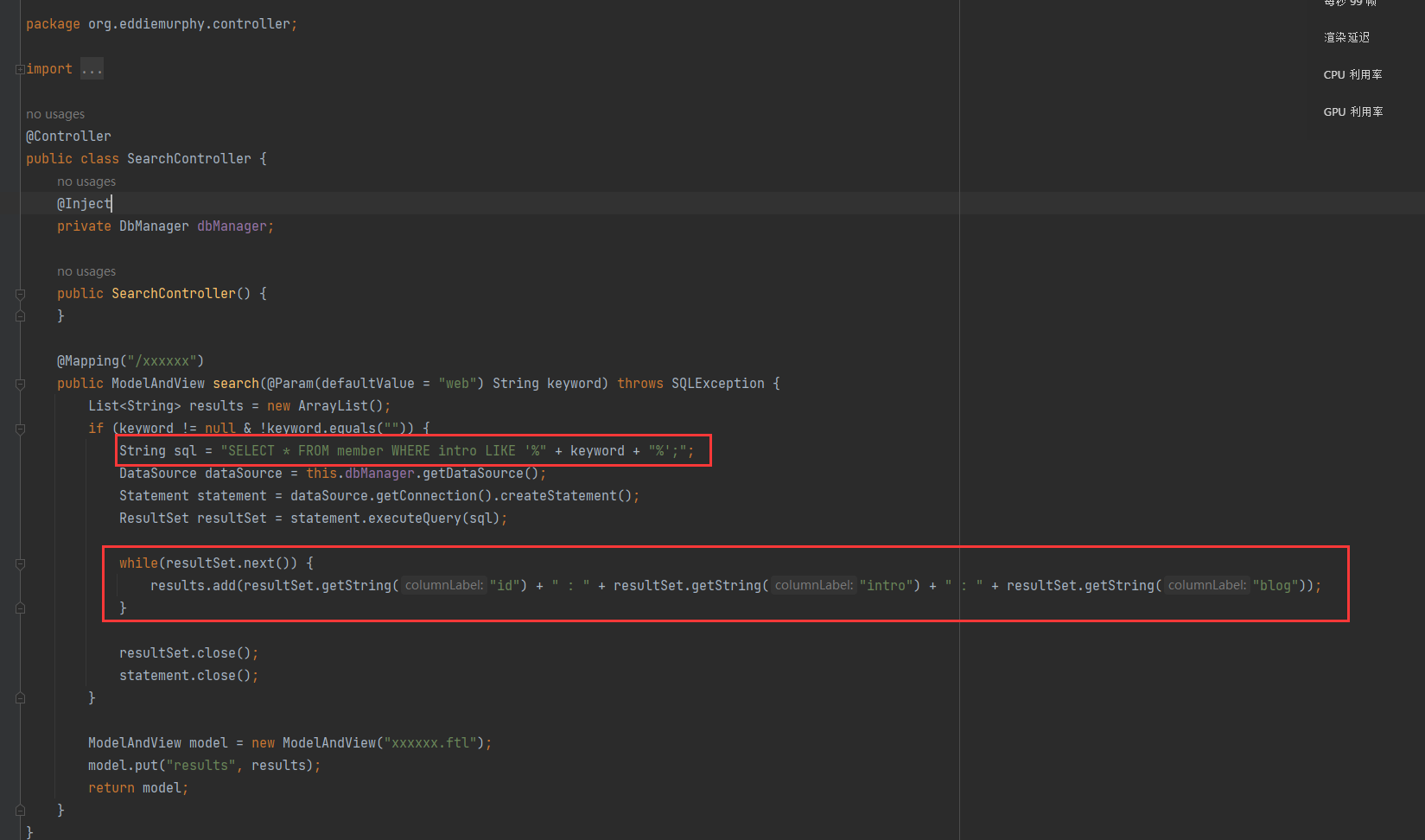
Task: Click the model.put("results", results) line
Action: click(204, 766)
